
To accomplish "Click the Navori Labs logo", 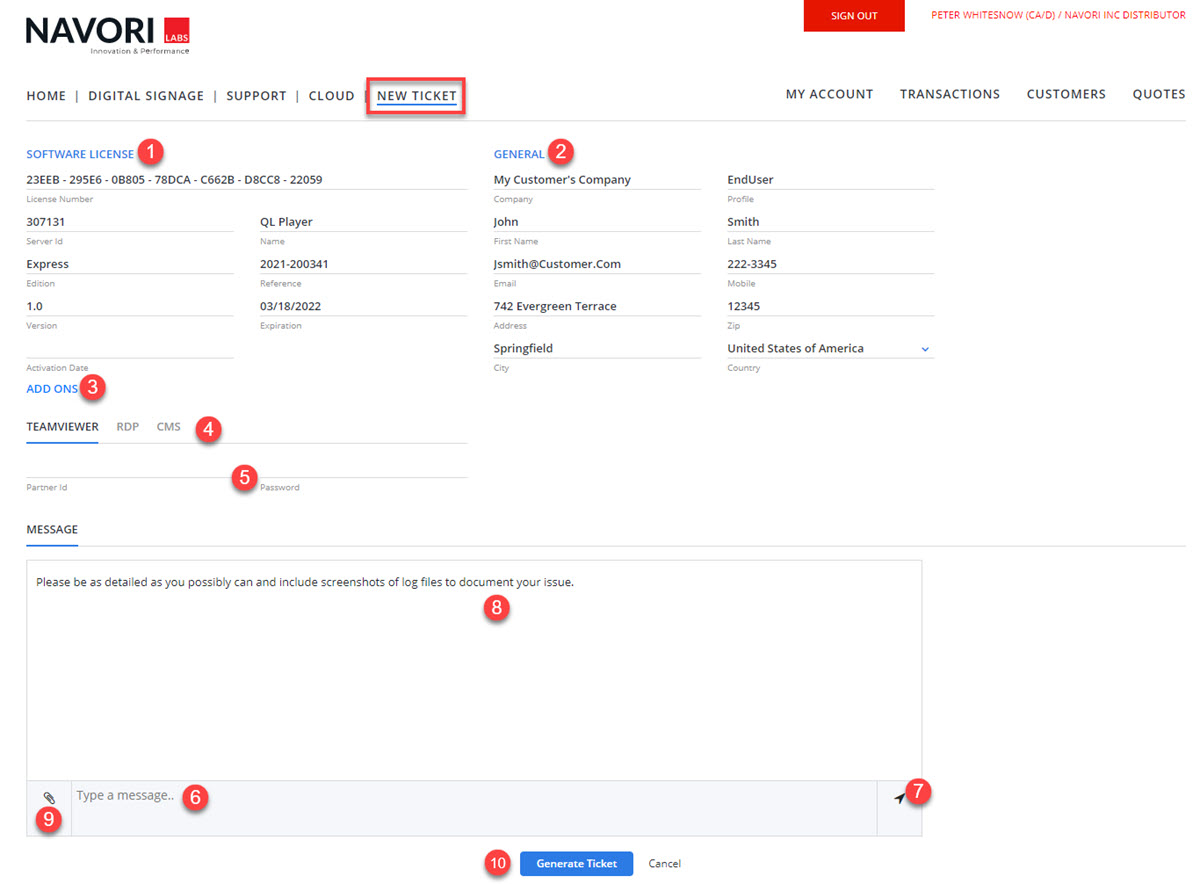I will tap(107, 34).
